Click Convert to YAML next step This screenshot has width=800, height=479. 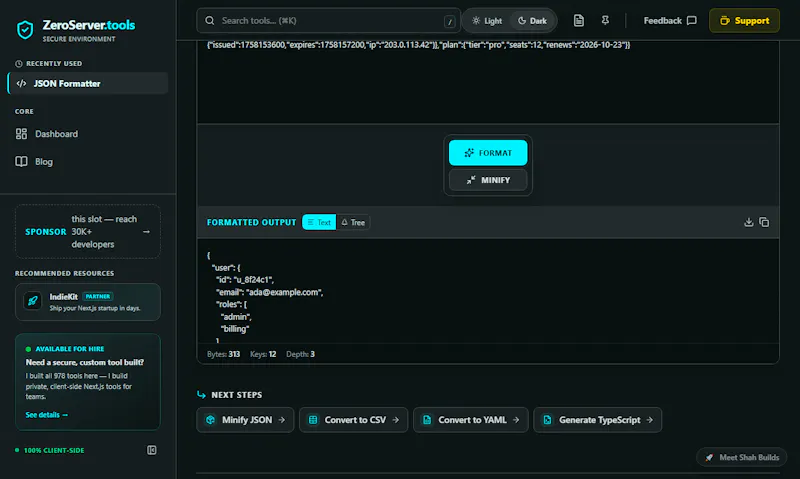pyautogui.click(x=470, y=420)
